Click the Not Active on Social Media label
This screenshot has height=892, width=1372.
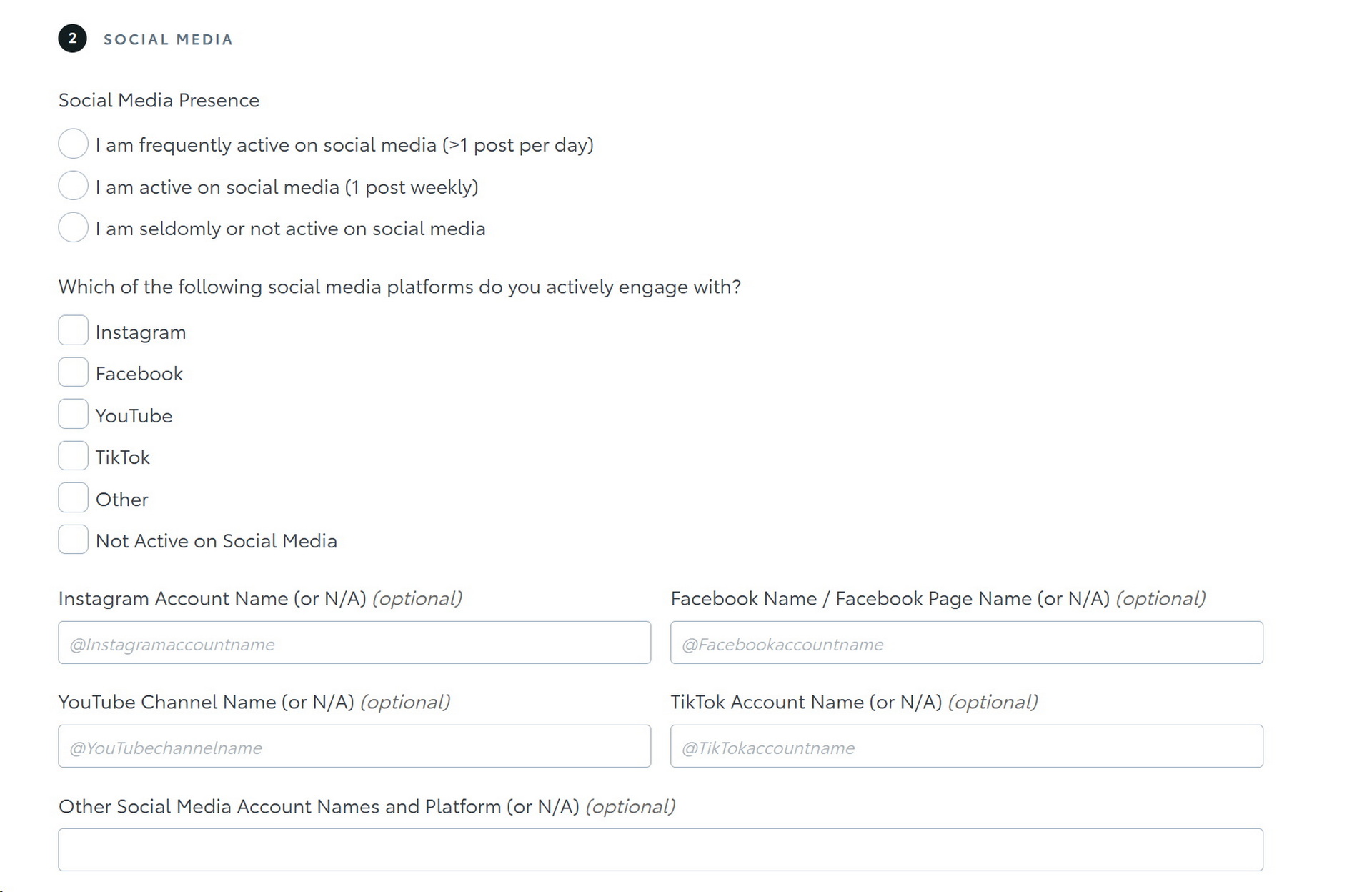(x=216, y=541)
